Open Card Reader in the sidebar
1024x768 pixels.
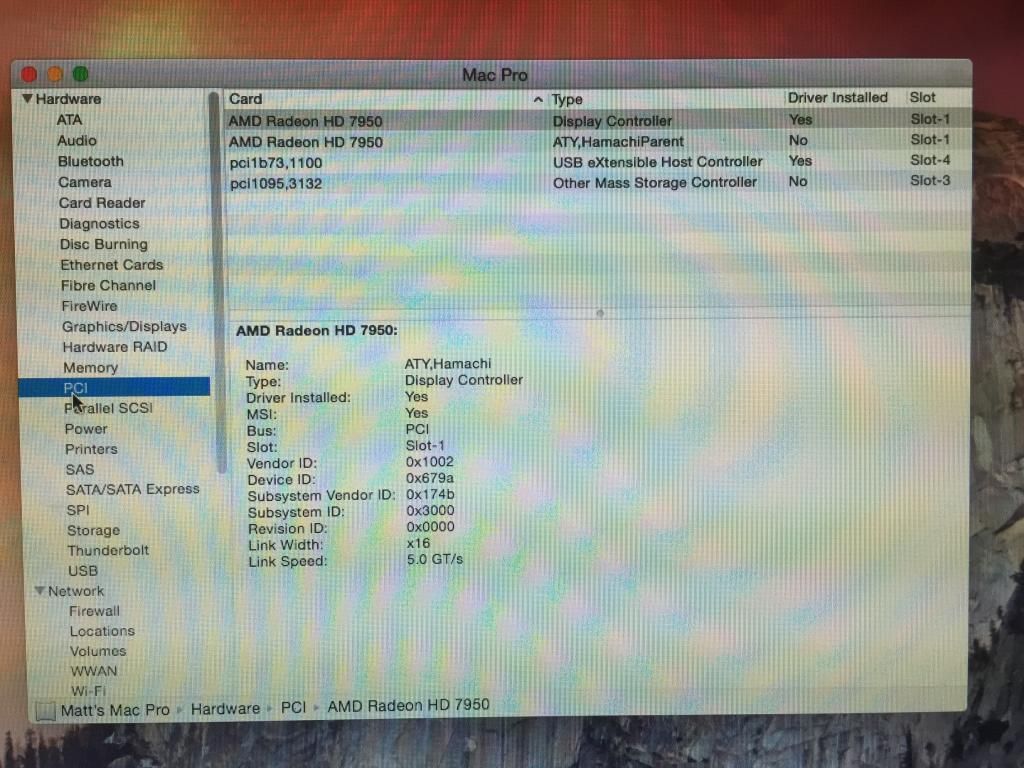point(102,203)
